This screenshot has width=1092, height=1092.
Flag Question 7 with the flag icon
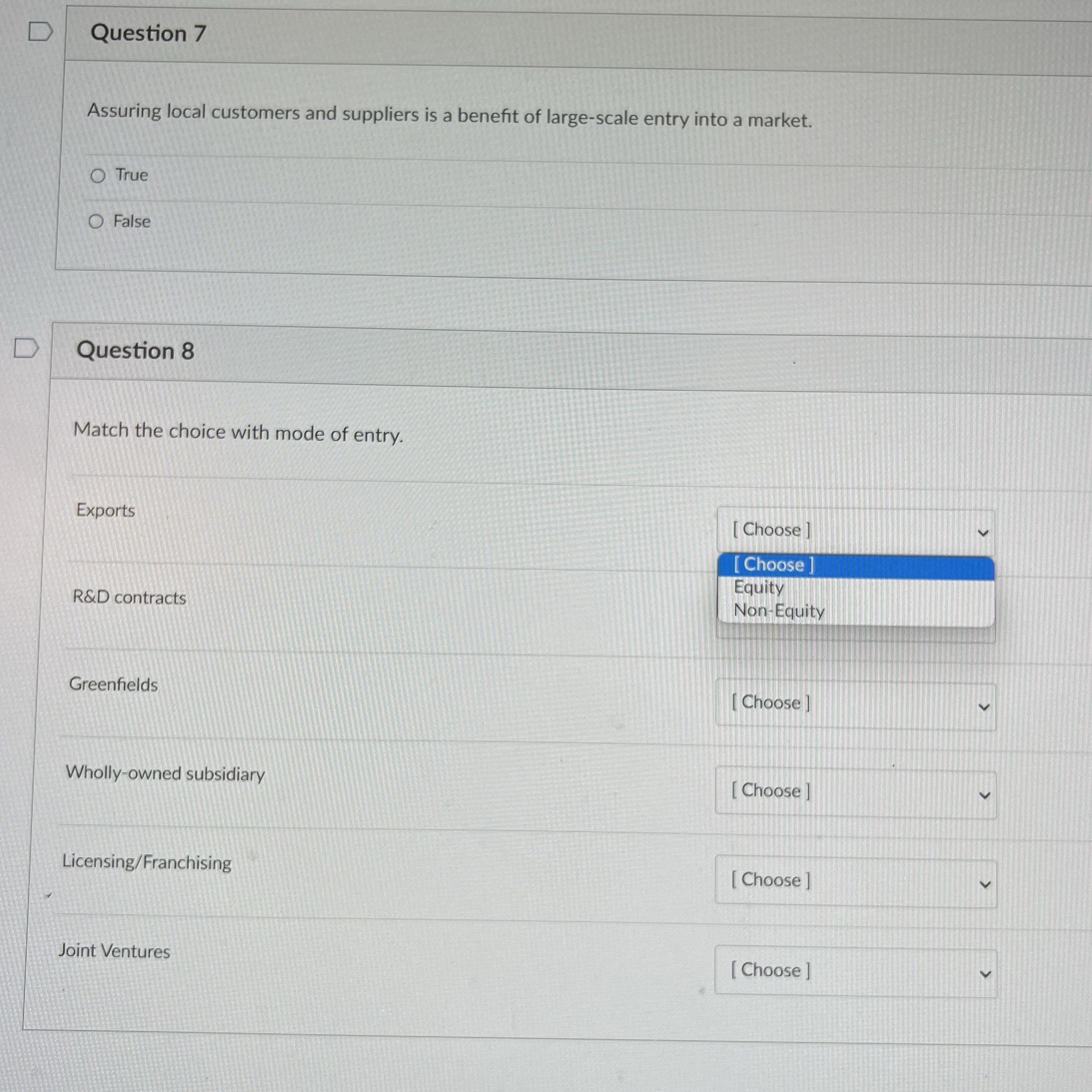click(41, 32)
